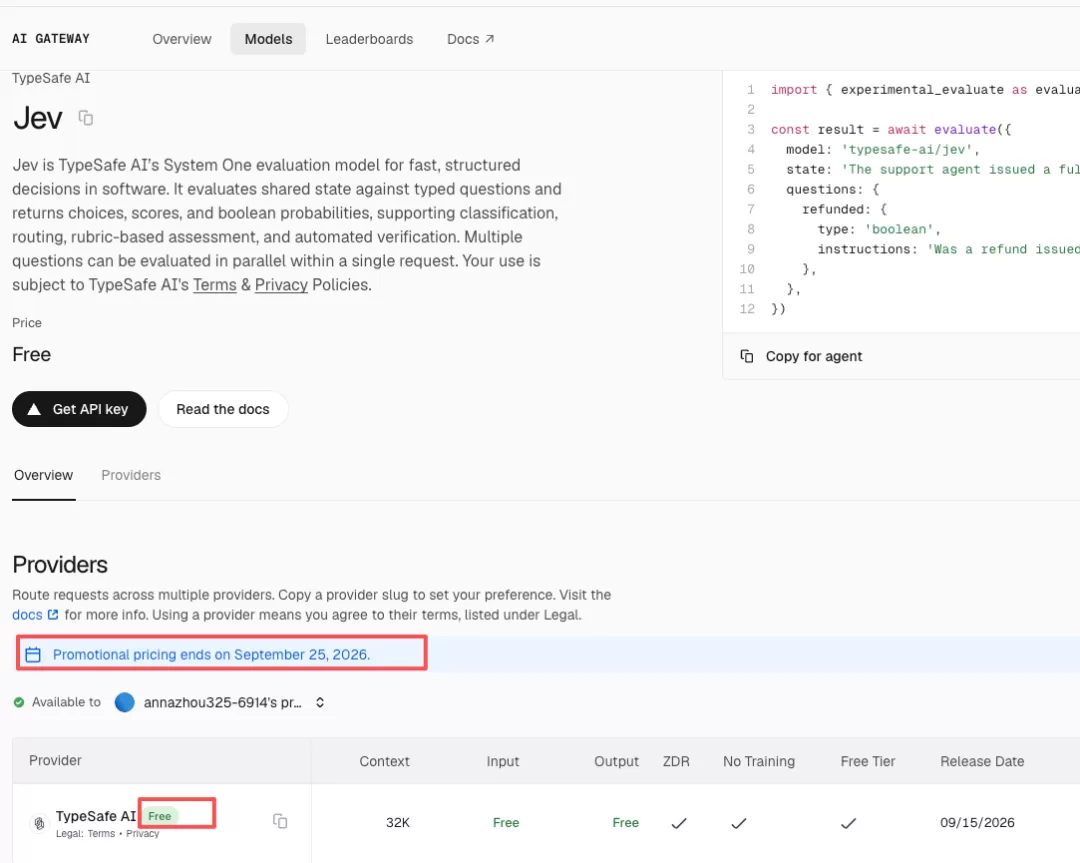Screen dimensions: 1080x863
Task: Click the No Training column header
Action: pos(759,761)
